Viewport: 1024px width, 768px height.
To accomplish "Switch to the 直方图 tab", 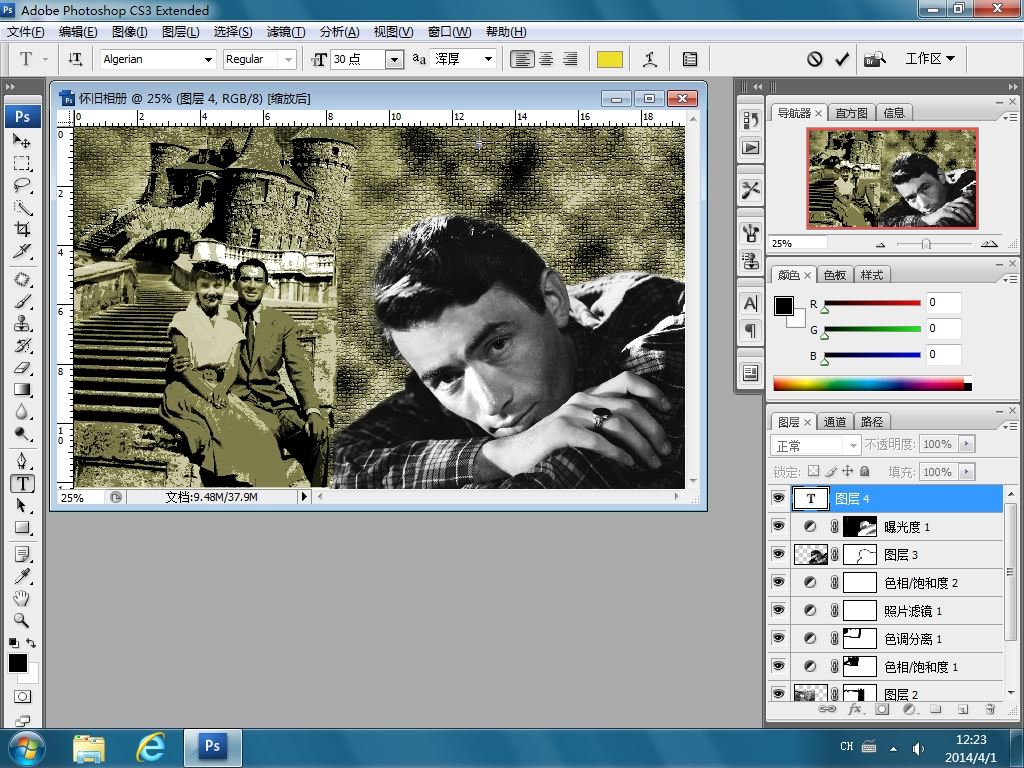I will (x=851, y=113).
